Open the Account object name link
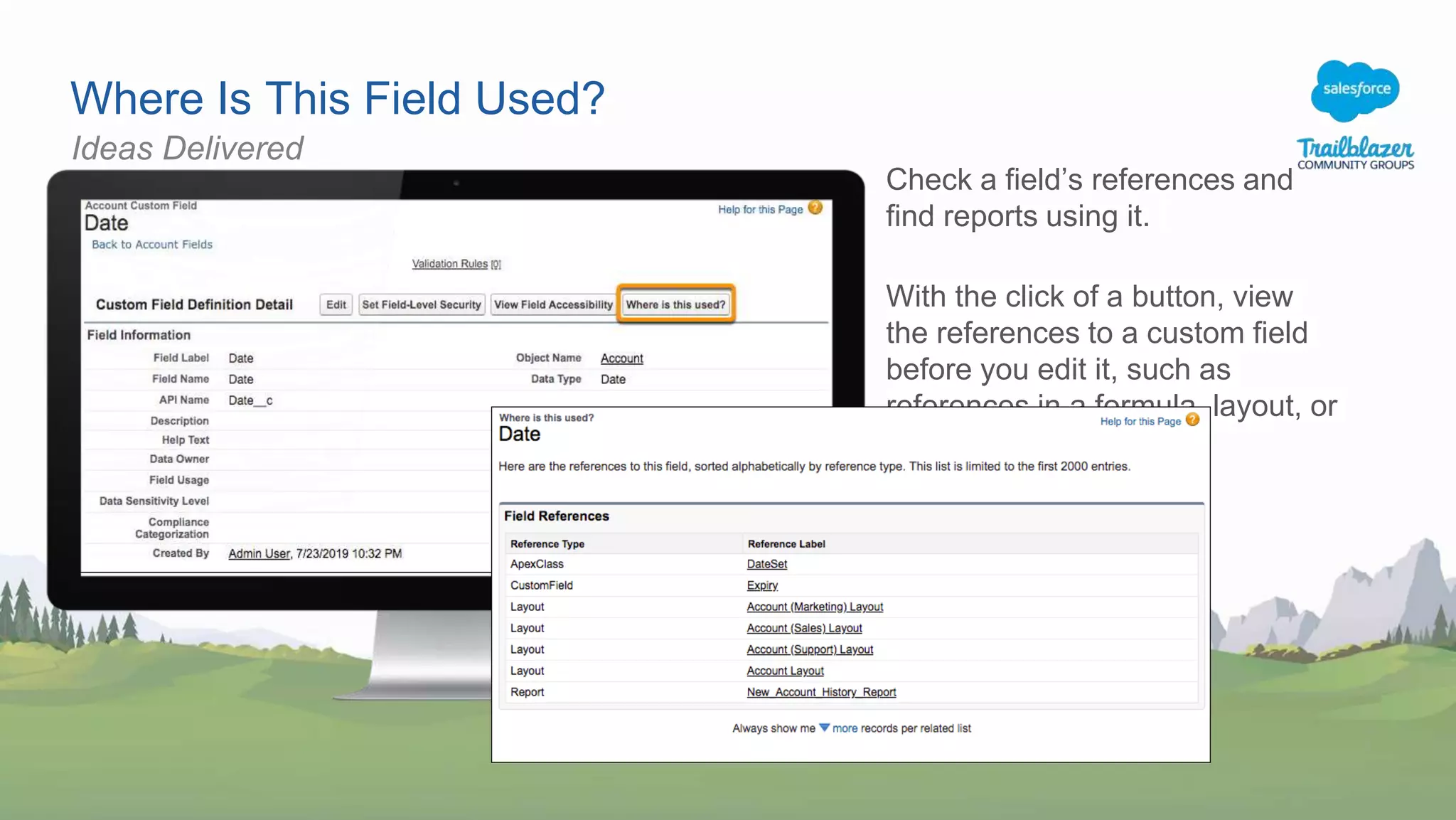 point(621,358)
